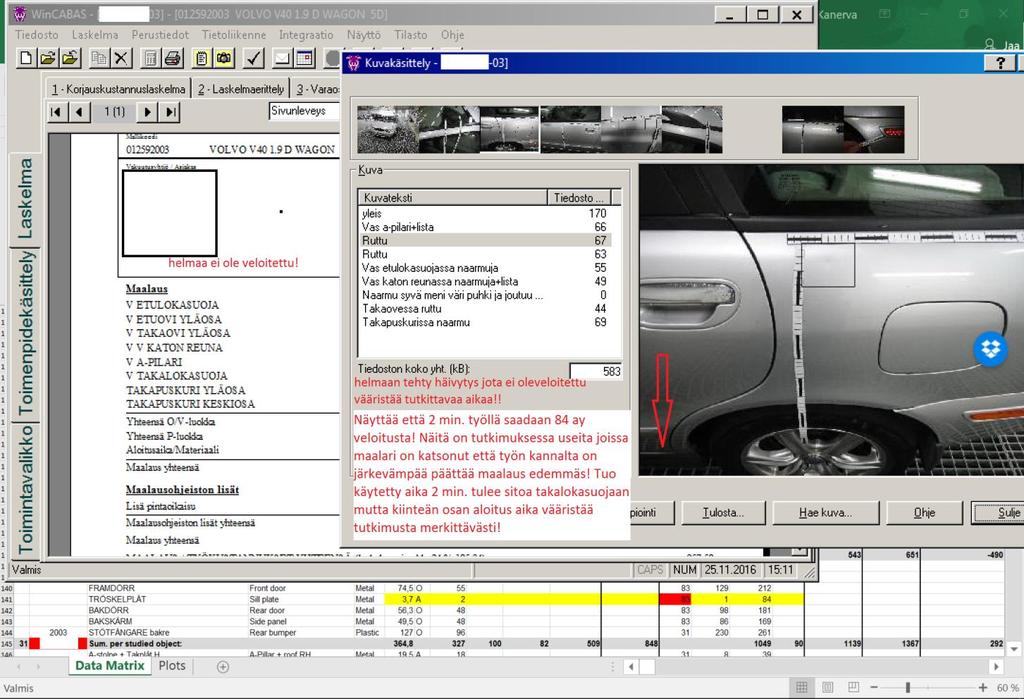Select the 2 - Laskelmaerittely tab
This screenshot has height=699, width=1024.
(x=241, y=89)
